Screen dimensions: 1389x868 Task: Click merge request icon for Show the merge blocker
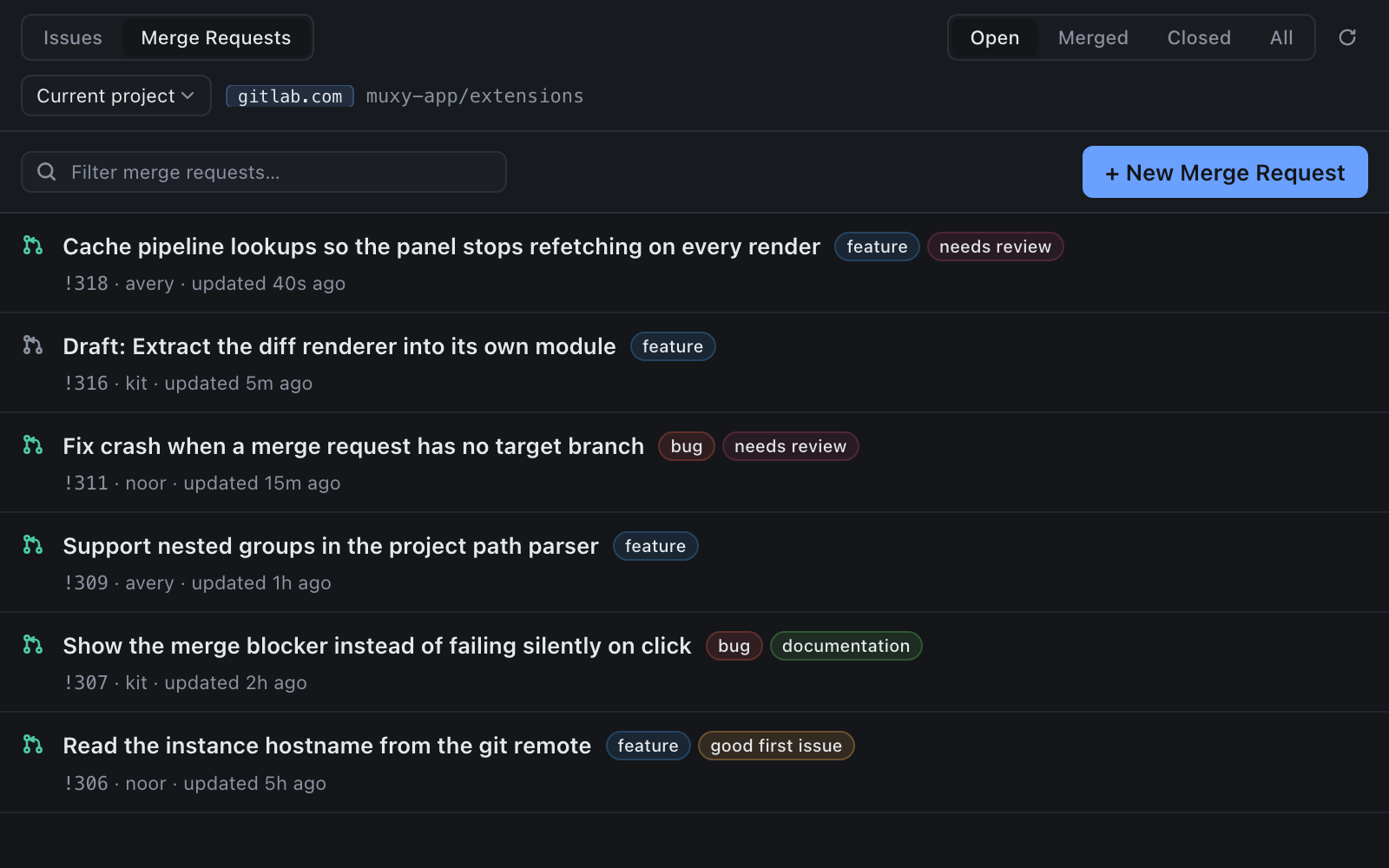[33, 645]
